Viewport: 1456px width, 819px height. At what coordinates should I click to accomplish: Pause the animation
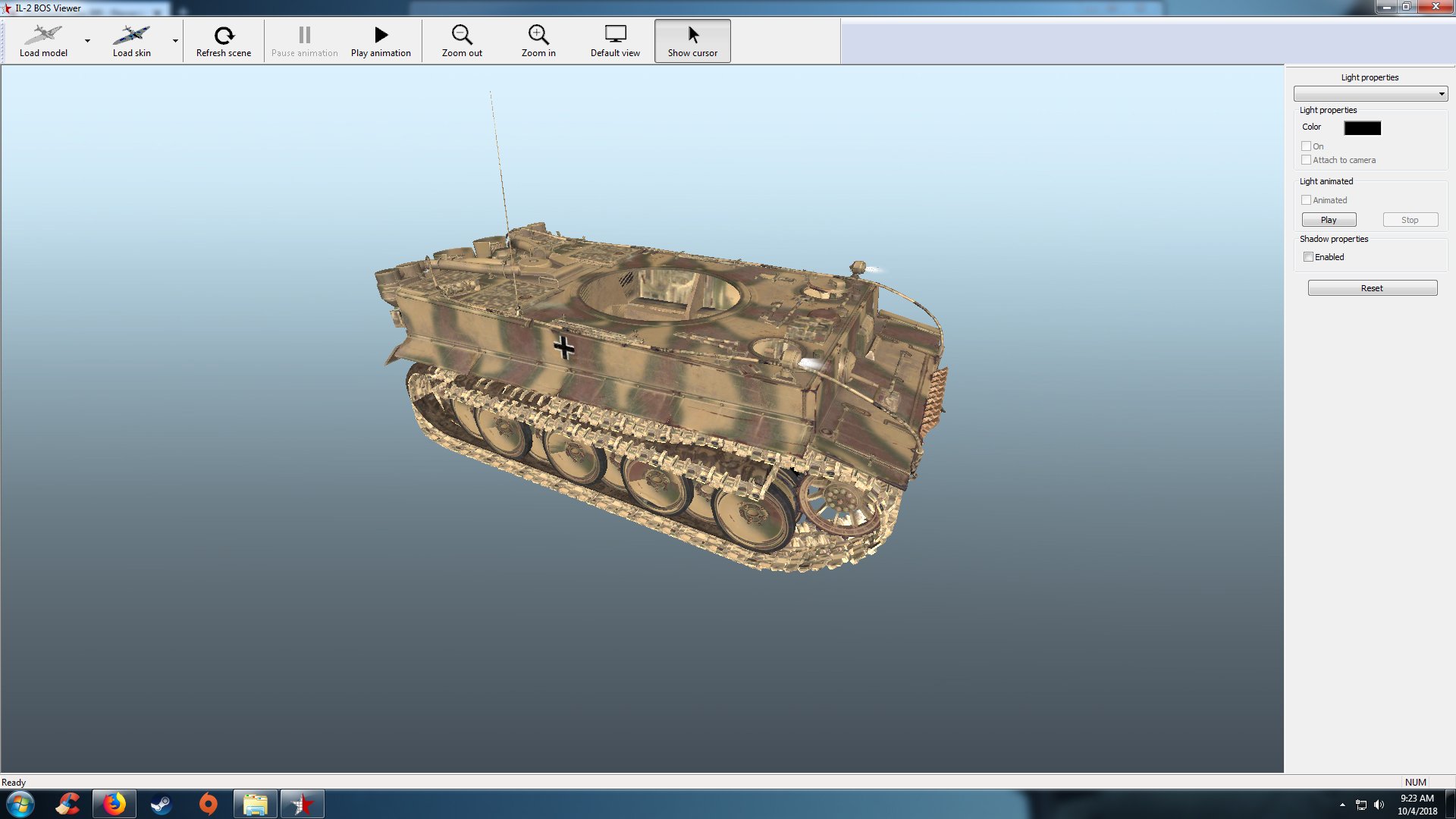coord(305,41)
